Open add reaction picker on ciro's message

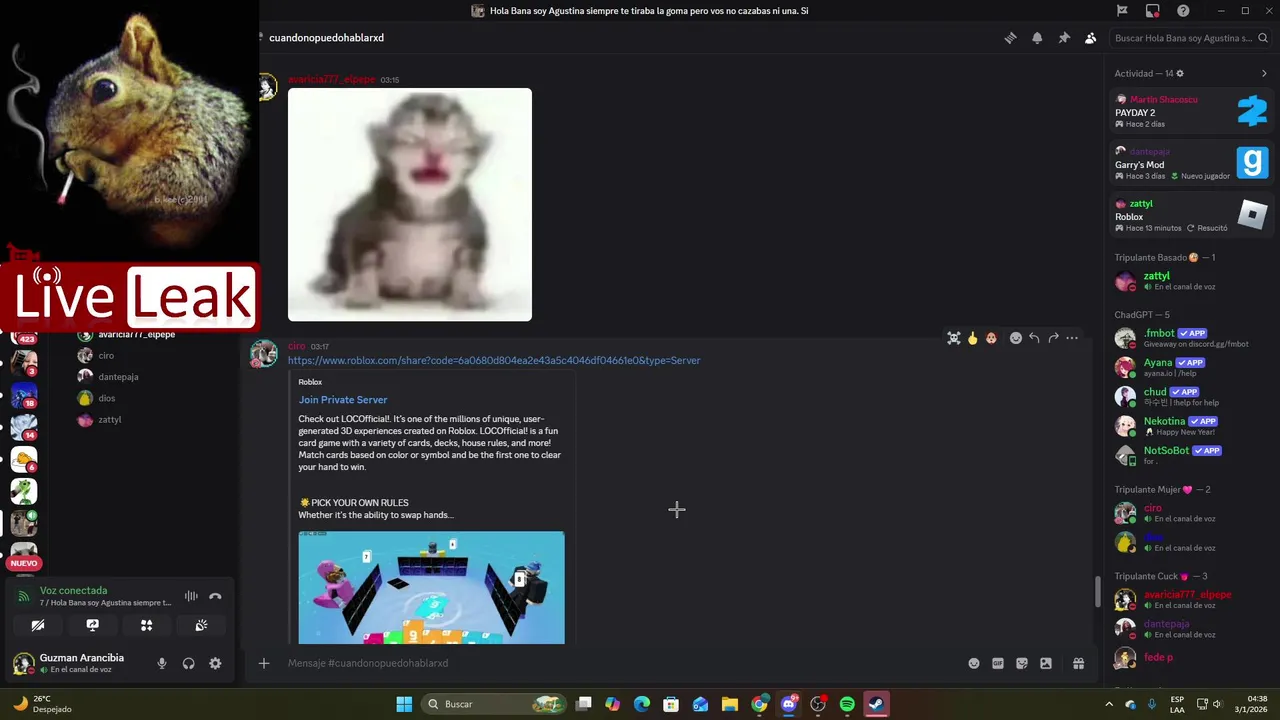1016,338
